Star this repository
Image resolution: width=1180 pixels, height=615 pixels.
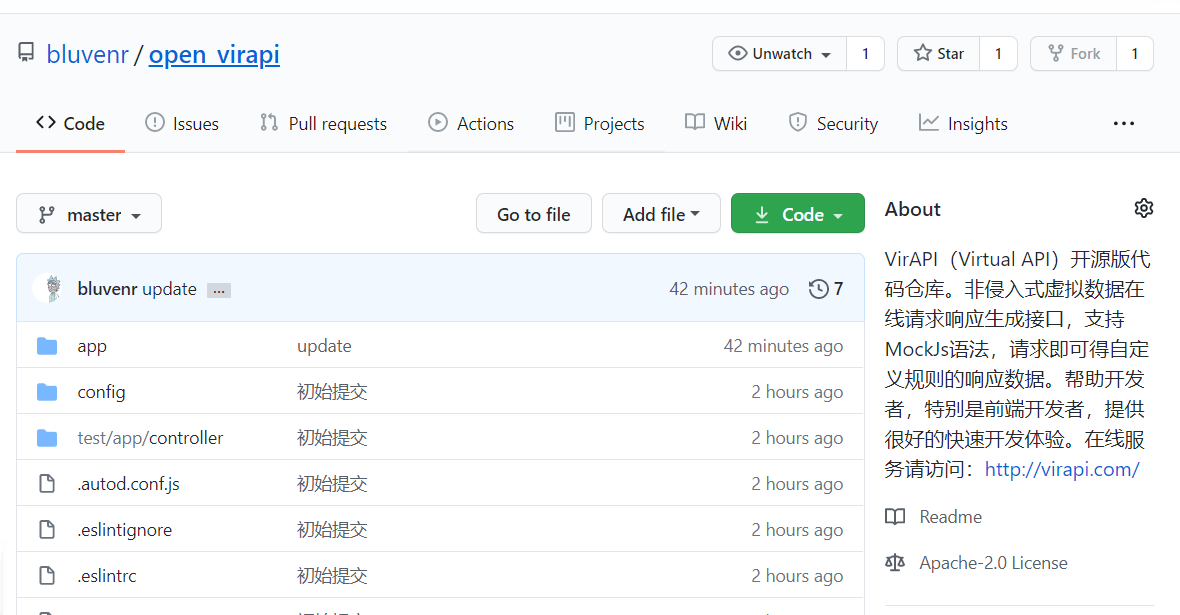click(938, 53)
